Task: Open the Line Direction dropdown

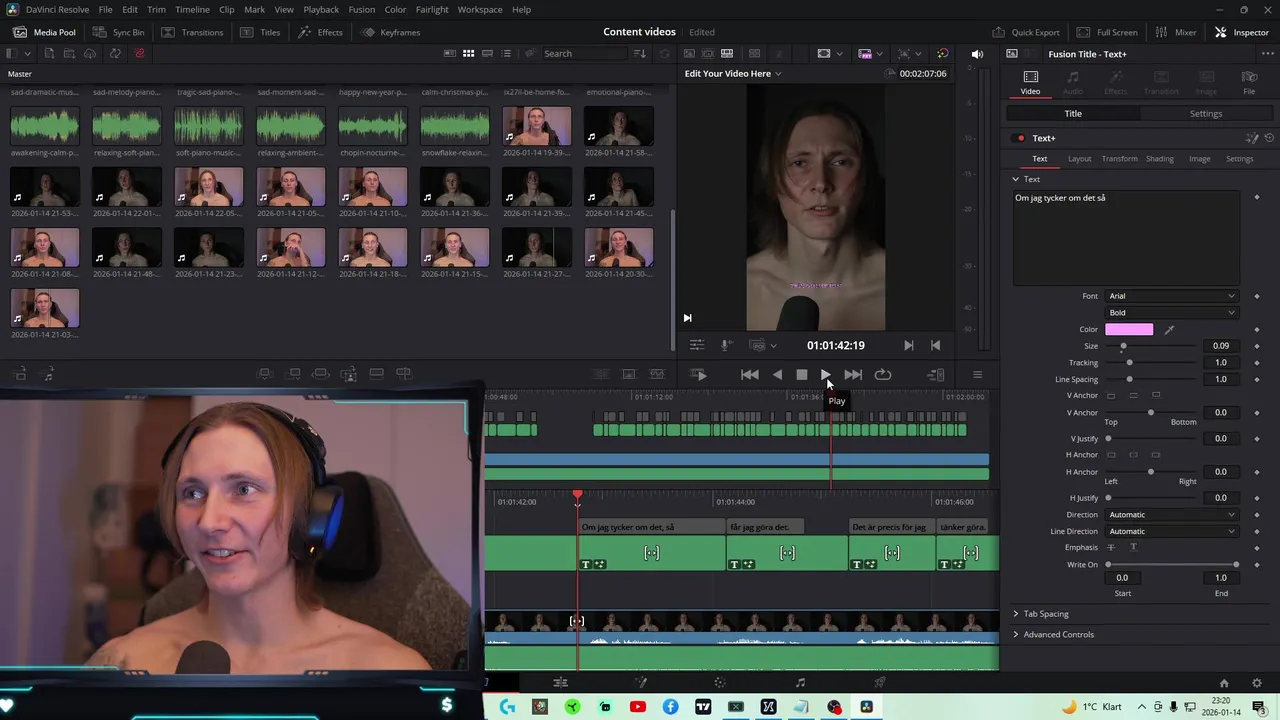Action: click(1171, 531)
